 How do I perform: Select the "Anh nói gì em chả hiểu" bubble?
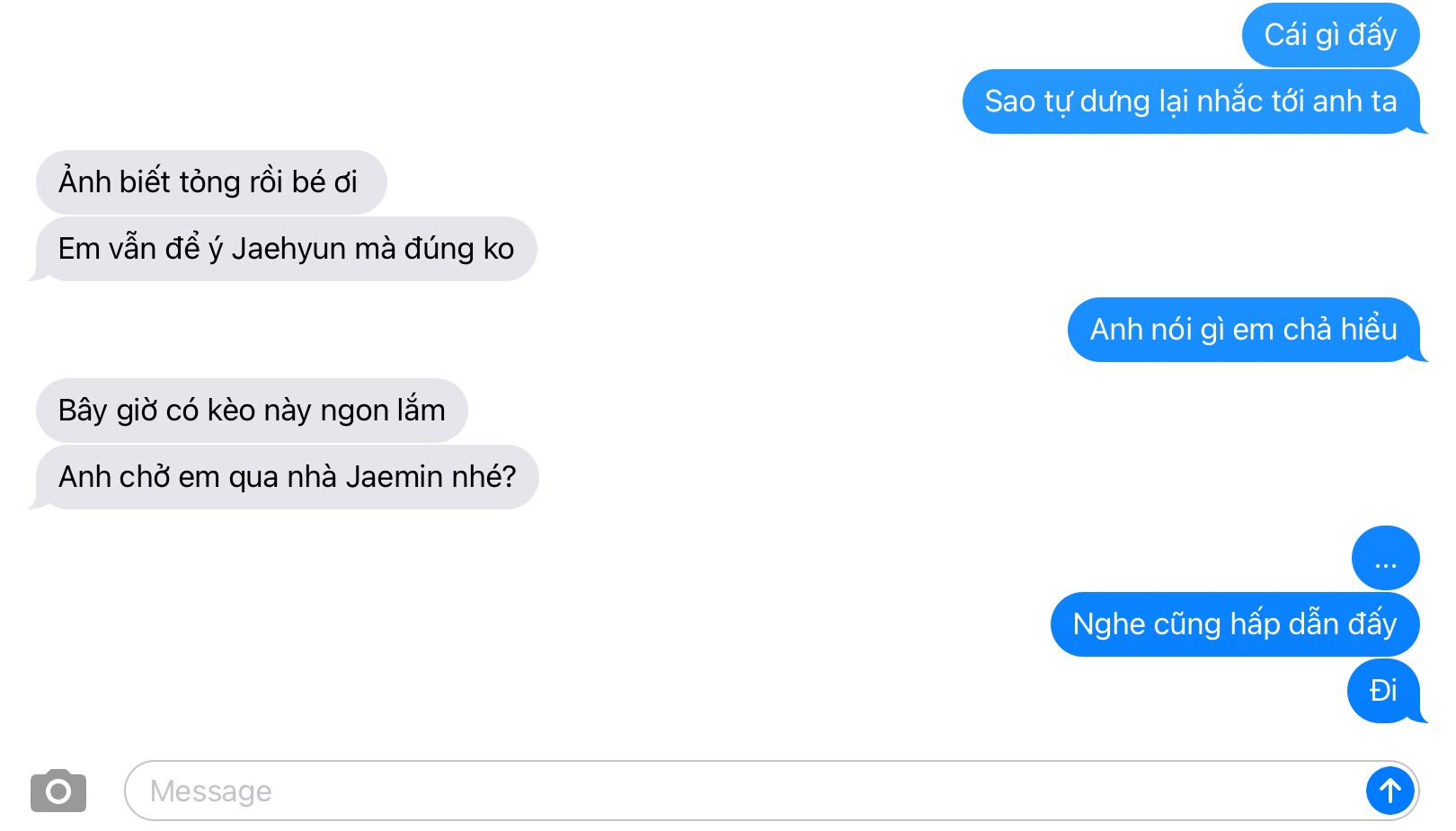[1244, 330]
